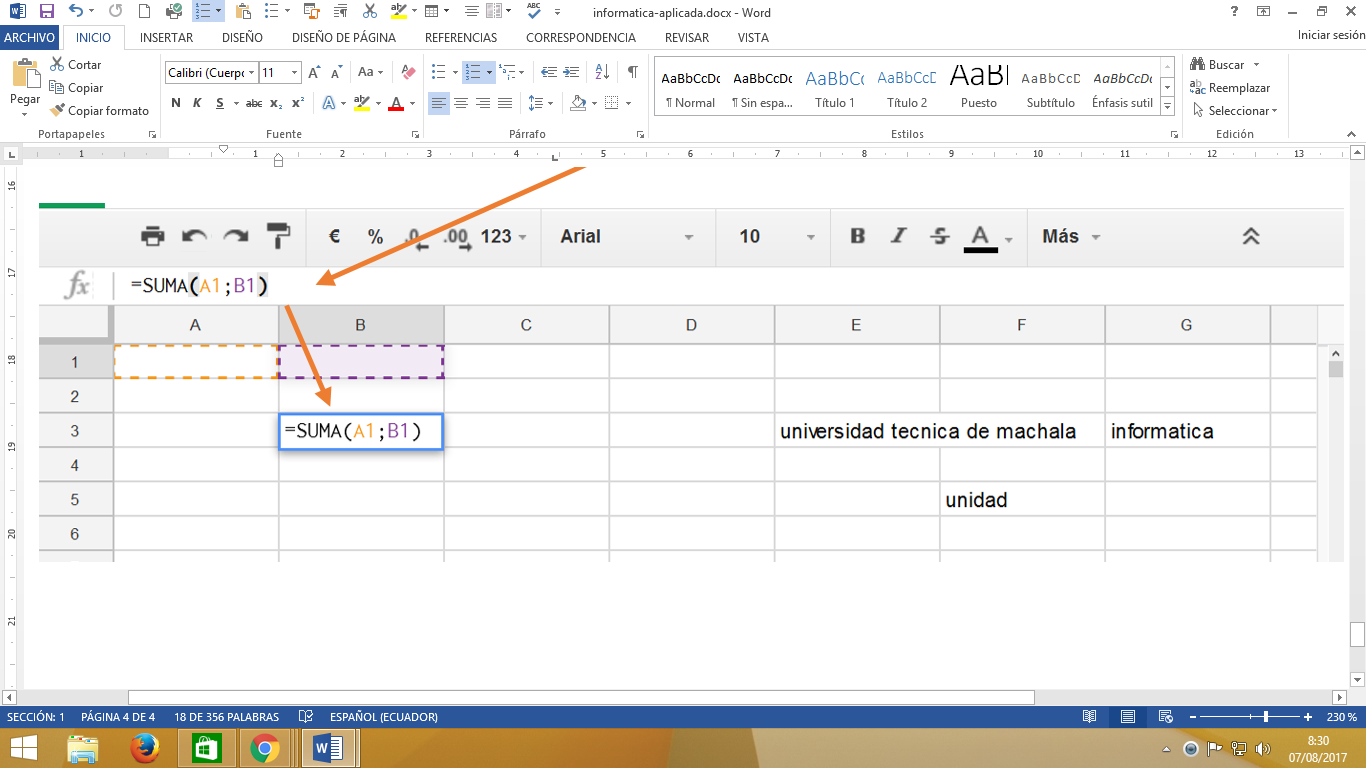Open the ARCHIVO menu
Screen dimensions: 1366x768
tap(29, 37)
